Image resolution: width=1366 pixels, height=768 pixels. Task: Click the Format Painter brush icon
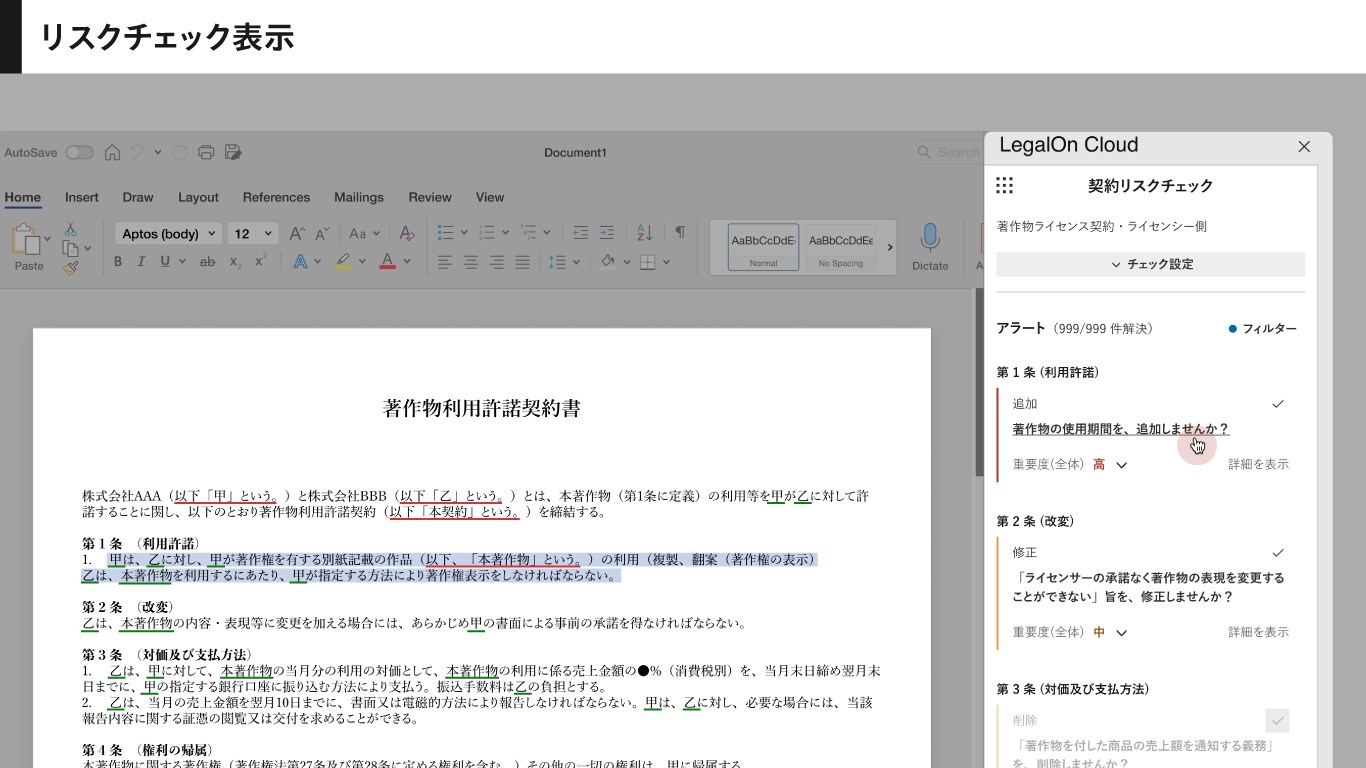(70, 267)
